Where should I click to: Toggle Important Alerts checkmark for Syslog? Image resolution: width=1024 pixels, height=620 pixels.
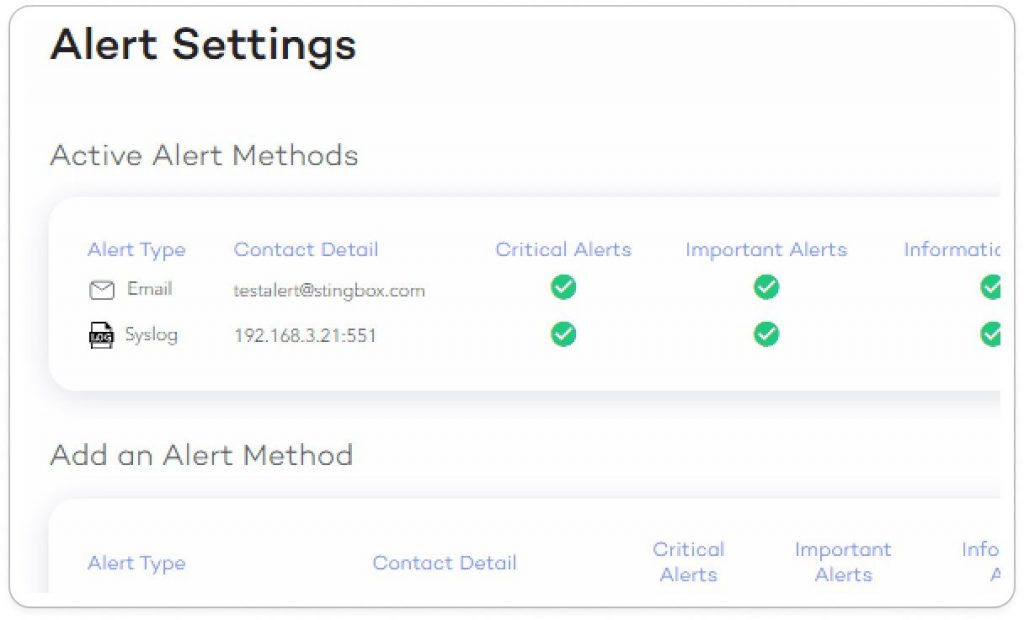tap(766, 334)
